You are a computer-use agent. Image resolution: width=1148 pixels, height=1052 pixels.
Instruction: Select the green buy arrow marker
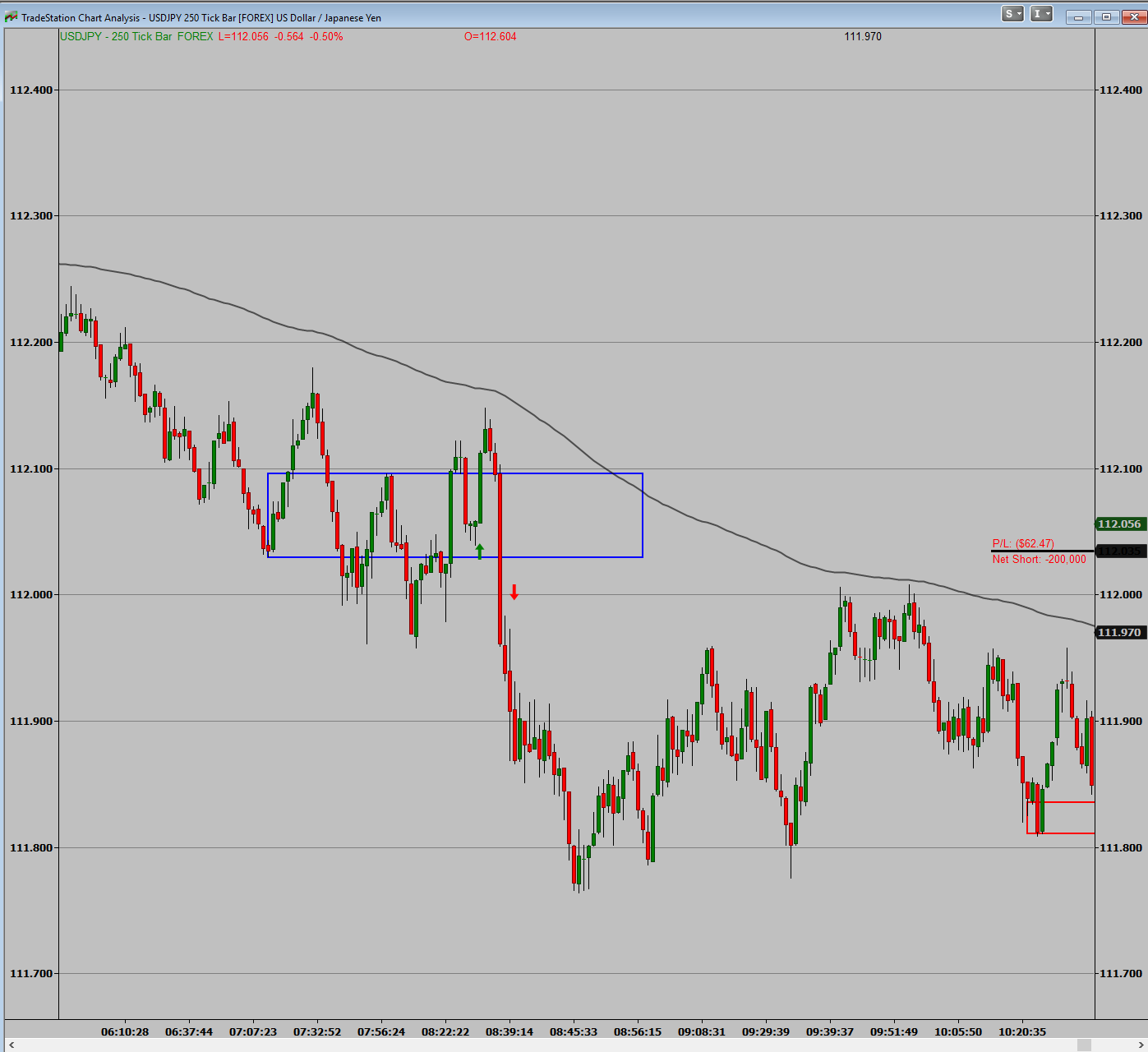point(480,551)
